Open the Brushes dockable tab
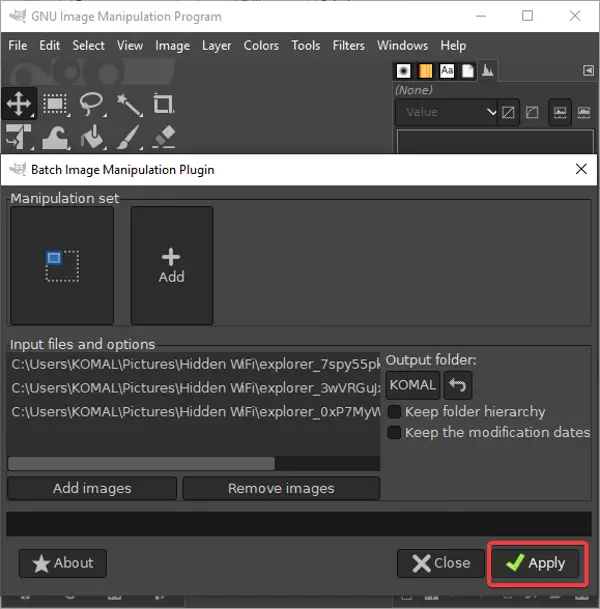Viewport: 600px width, 609px height. [x=403, y=71]
